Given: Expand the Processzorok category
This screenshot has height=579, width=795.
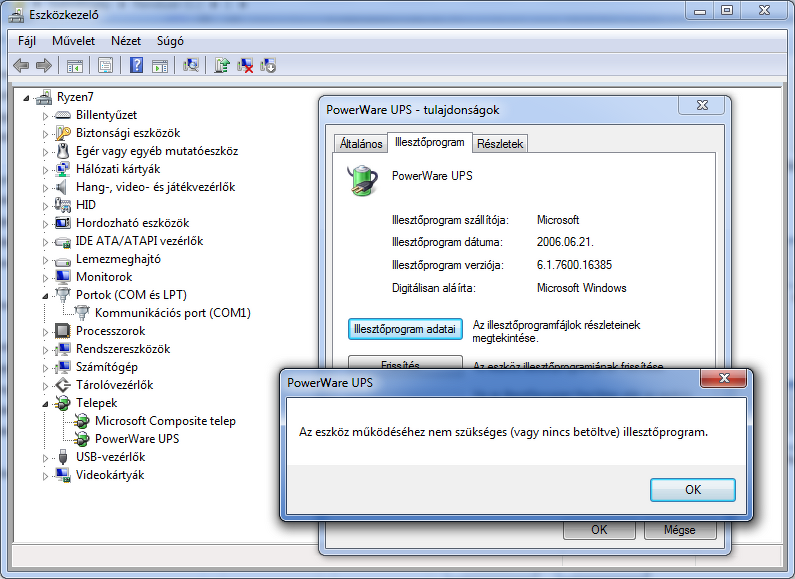Looking at the screenshot, I should tap(45, 332).
